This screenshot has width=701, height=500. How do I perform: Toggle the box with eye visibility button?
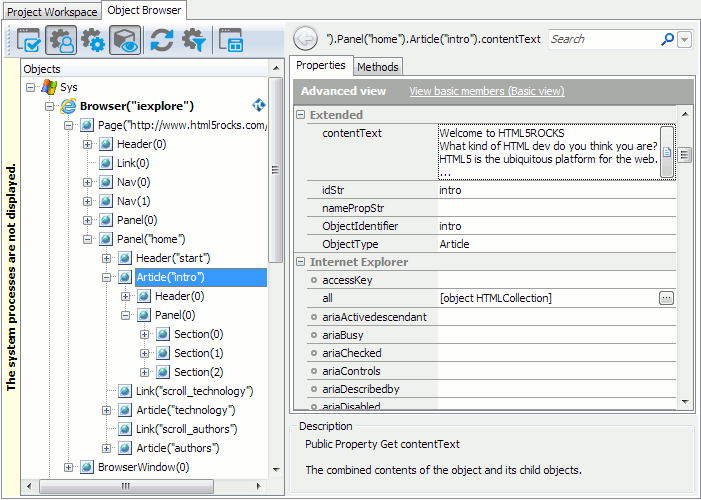(125, 40)
